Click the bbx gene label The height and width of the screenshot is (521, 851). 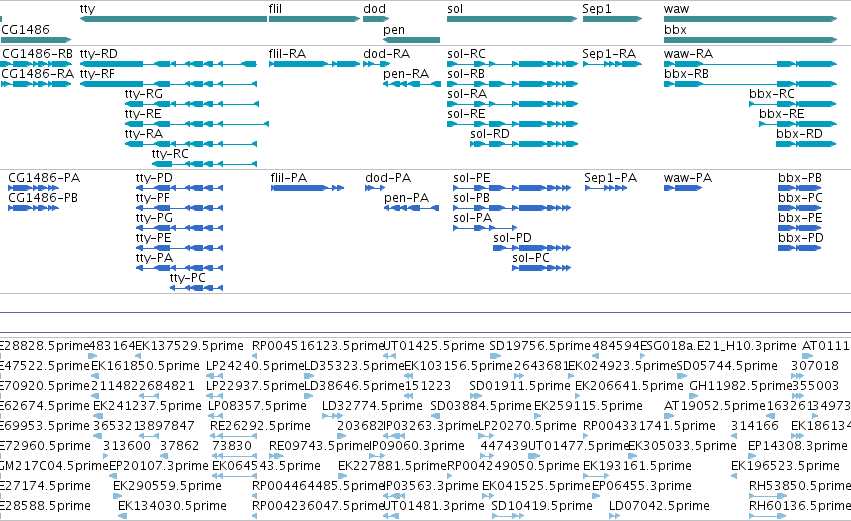(675, 29)
